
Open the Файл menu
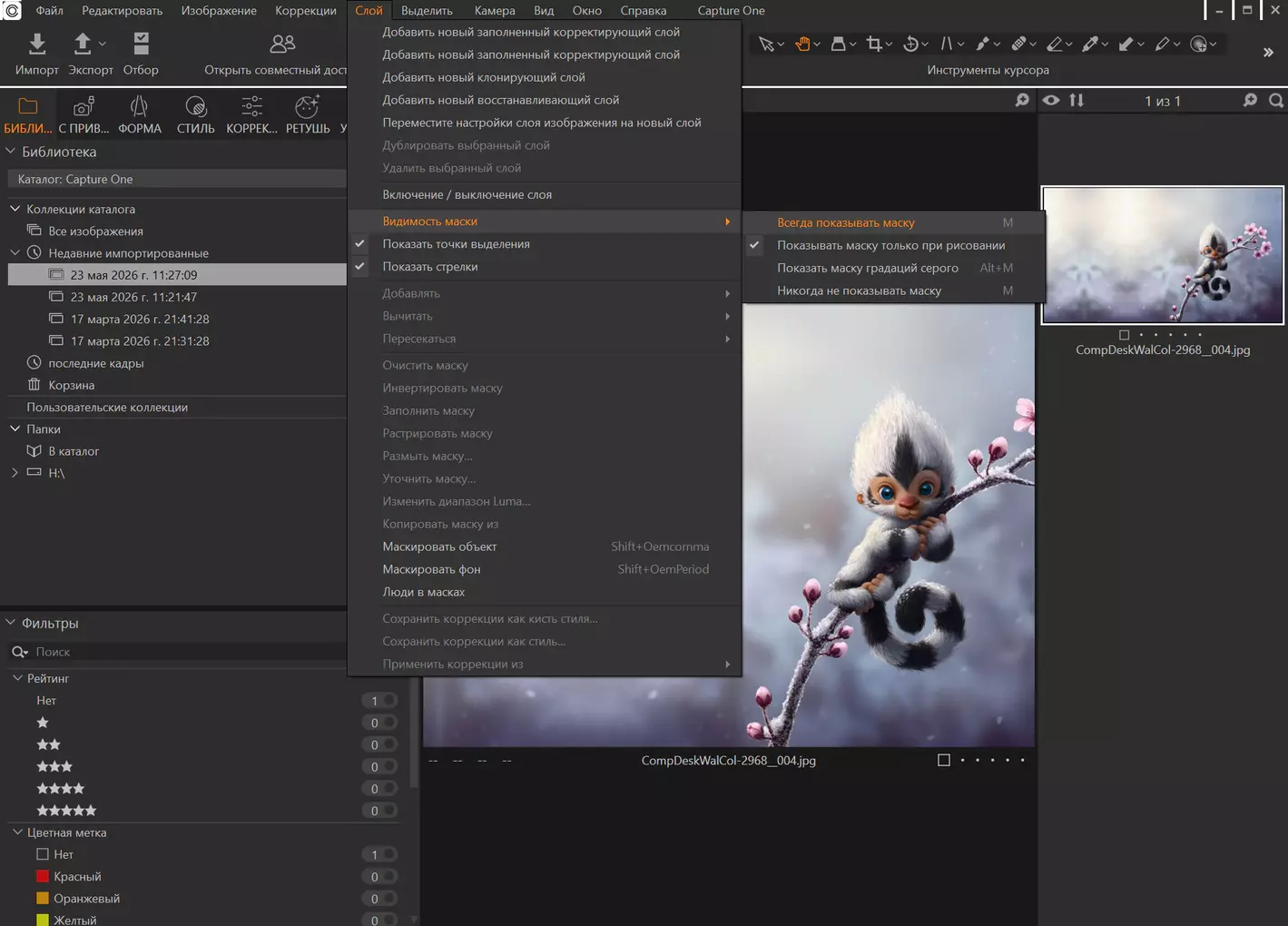point(49,11)
